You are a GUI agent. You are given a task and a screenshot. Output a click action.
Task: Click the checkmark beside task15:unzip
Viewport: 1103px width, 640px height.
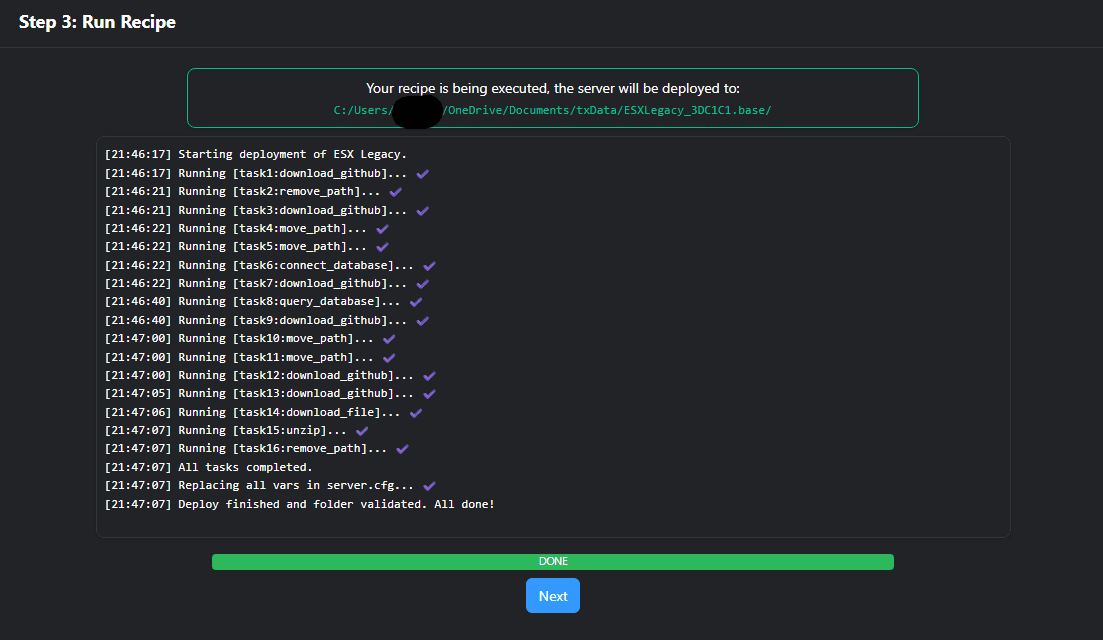click(x=362, y=430)
